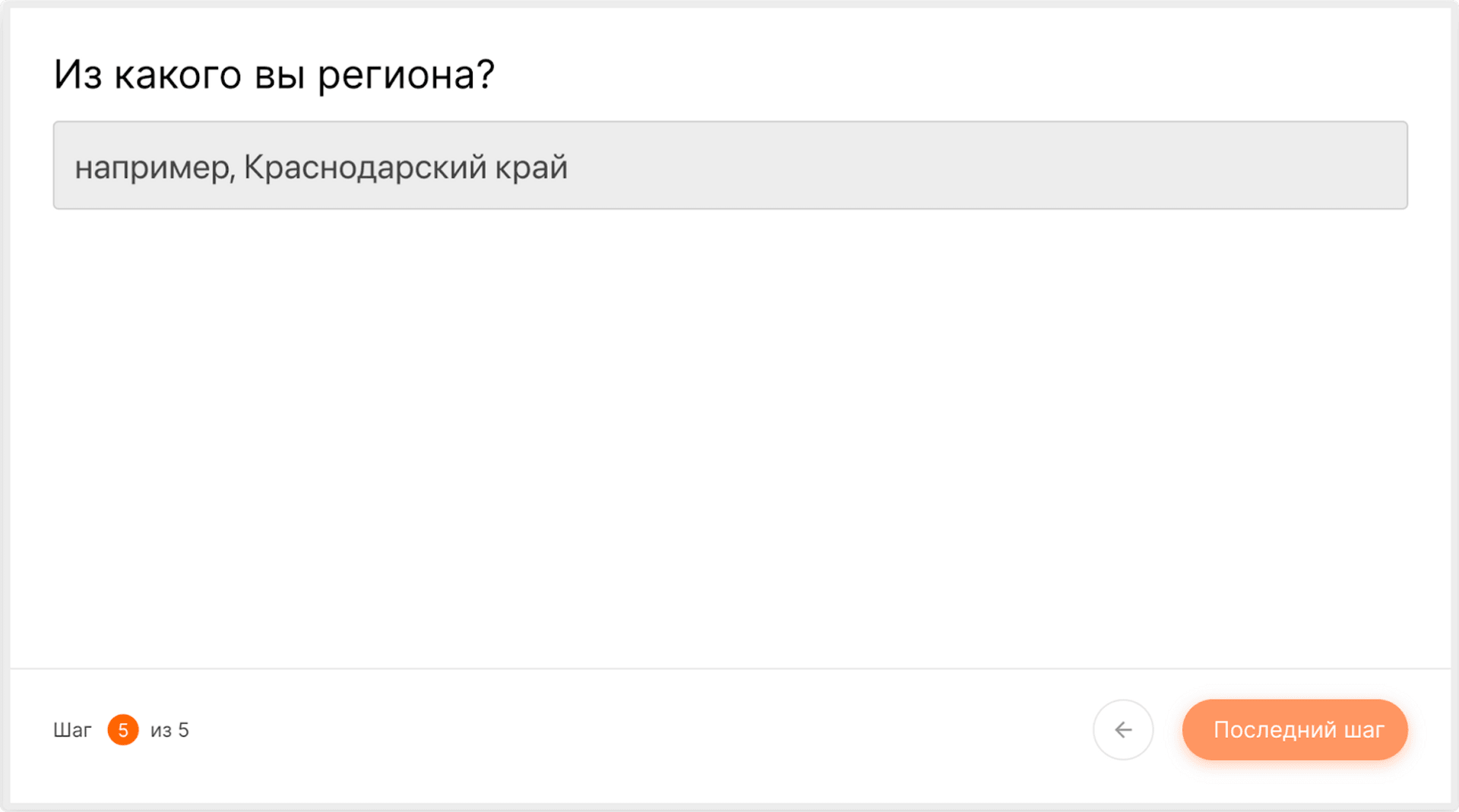The height and width of the screenshot is (812, 1459).
Task: Select the orange circle with number 5
Action: pos(123,730)
